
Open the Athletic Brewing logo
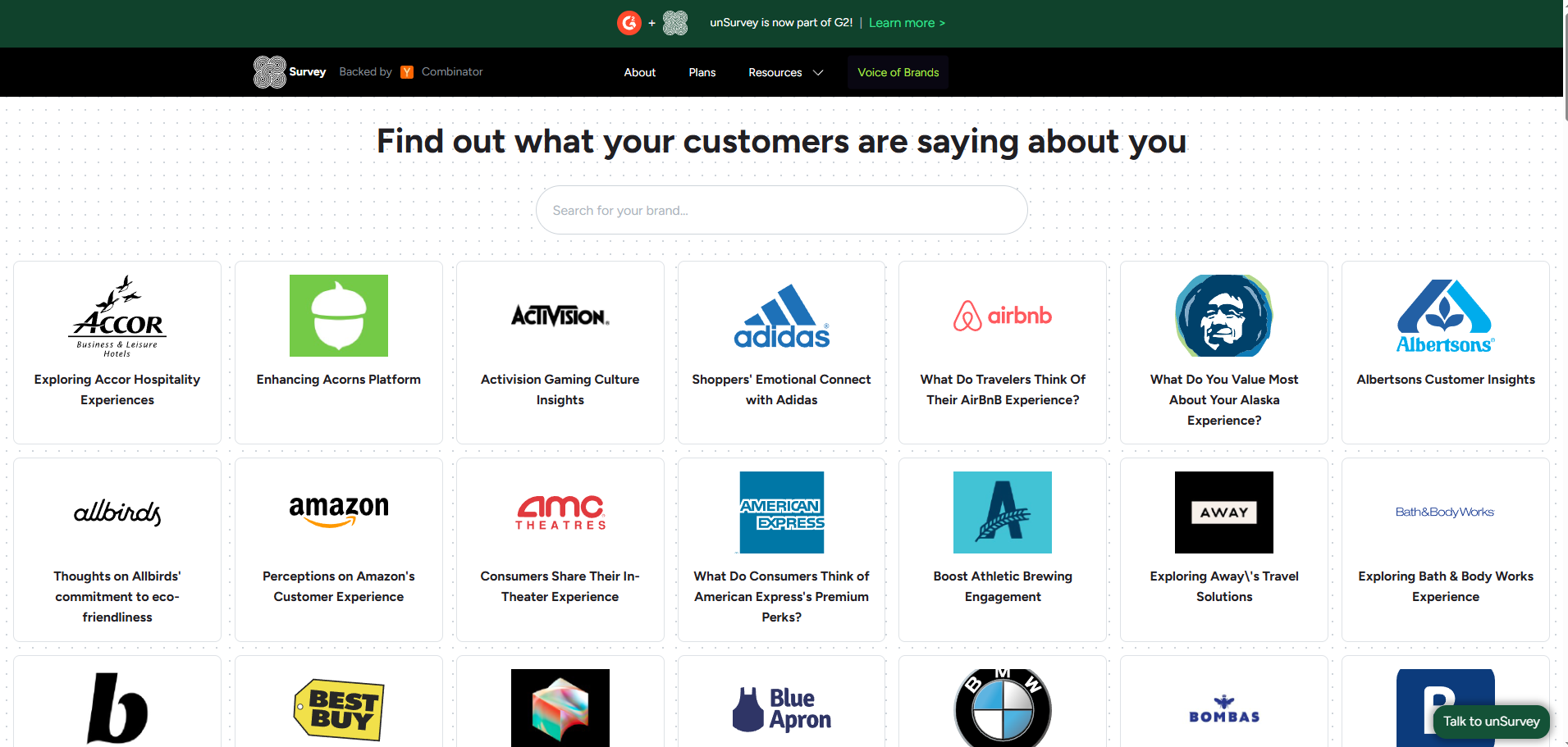pos(1003,512)
